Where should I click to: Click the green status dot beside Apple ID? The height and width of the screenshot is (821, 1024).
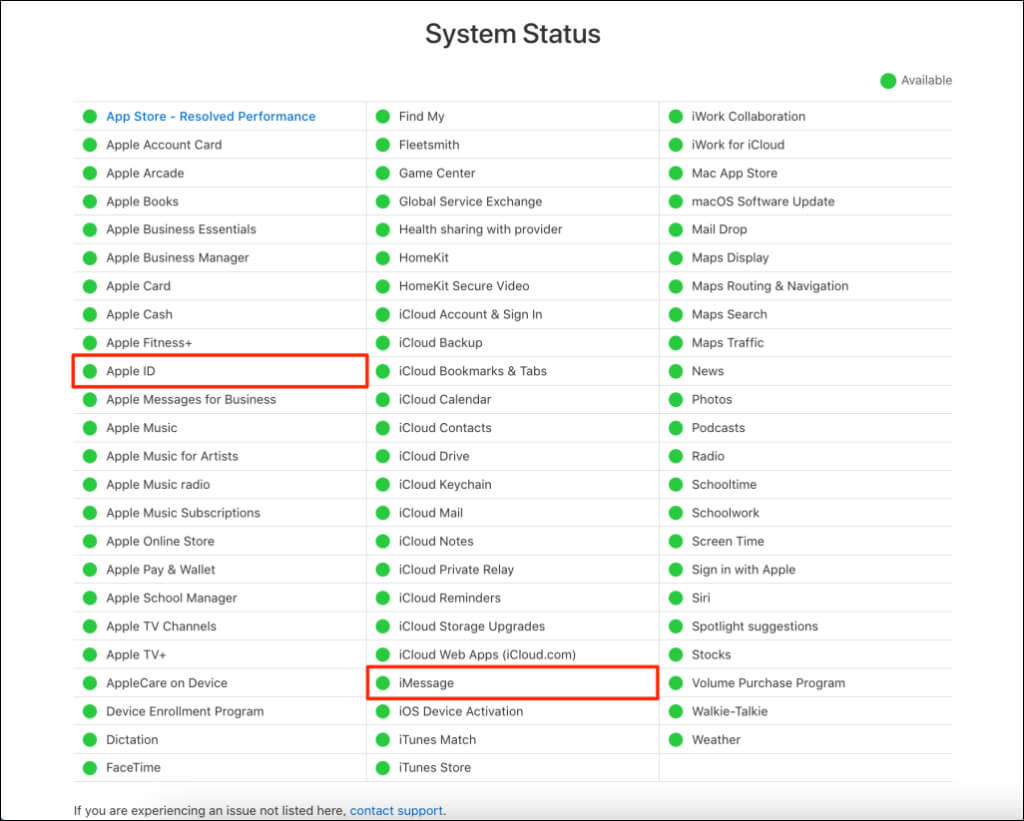click(x=90, y=371)
